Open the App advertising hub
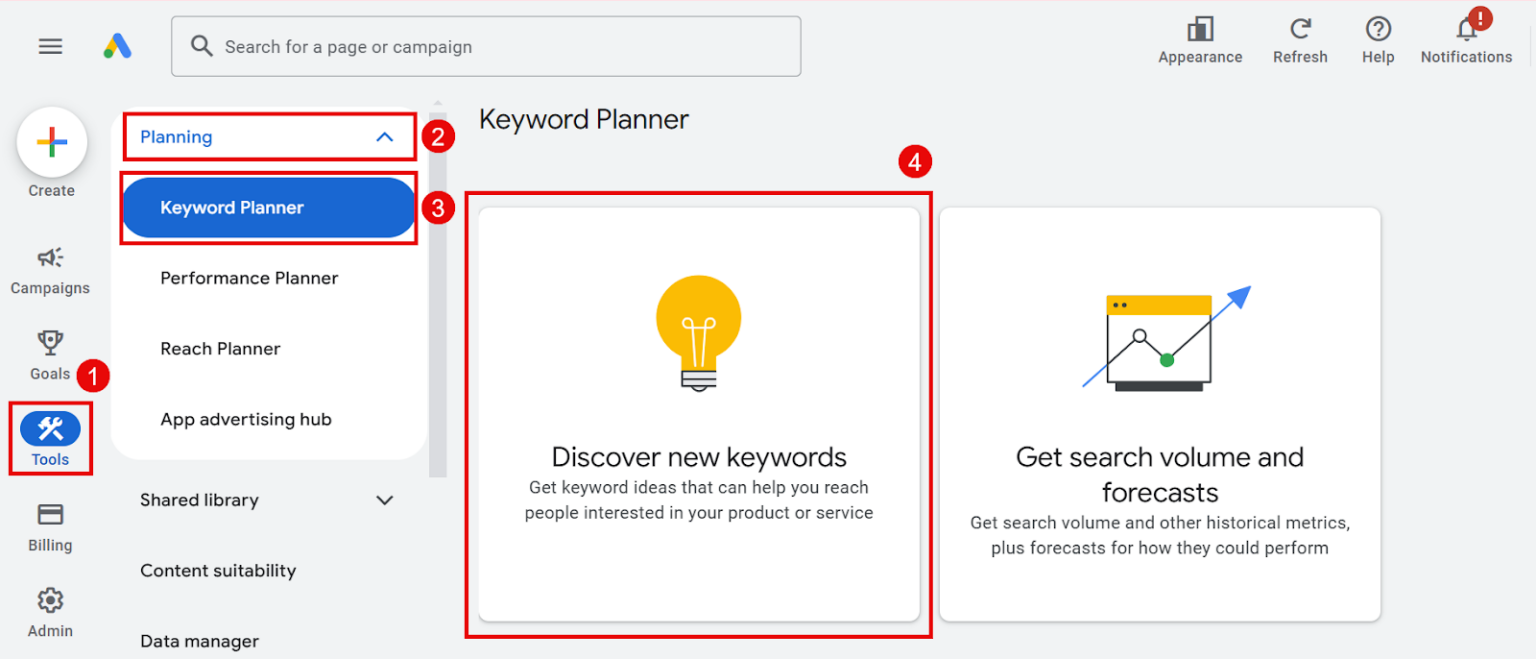1536x659 pixels. [246, 419]
